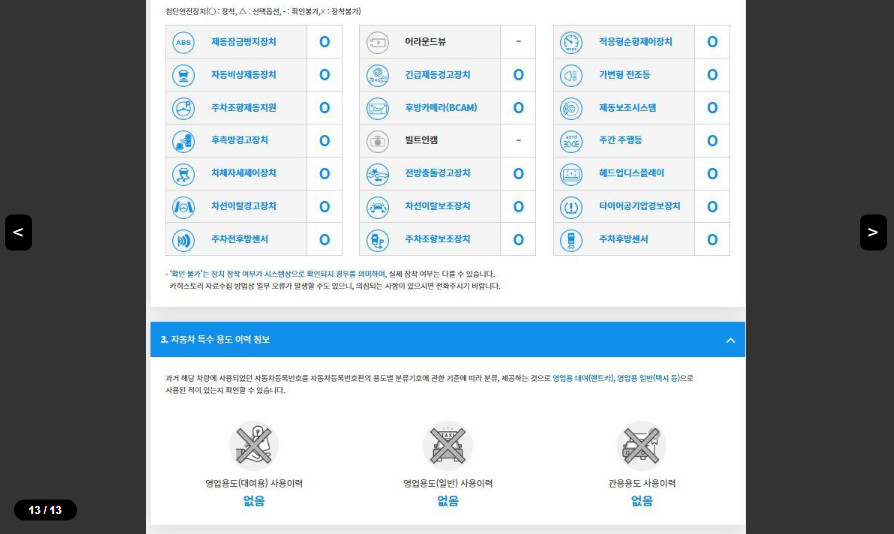Click the 후측방경고장치 icon
This screenshot has height=534, width=894.
184,141
